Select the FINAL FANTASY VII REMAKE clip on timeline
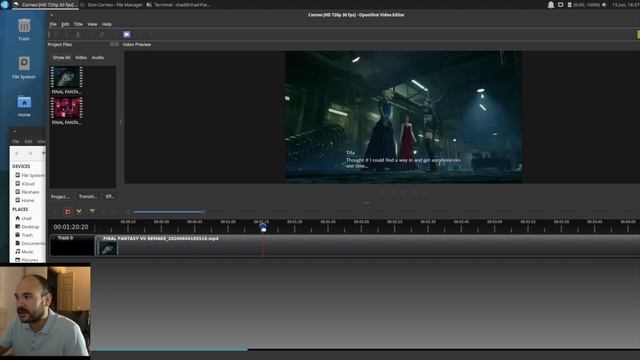 pyautogui.click(x=367, y=245)
